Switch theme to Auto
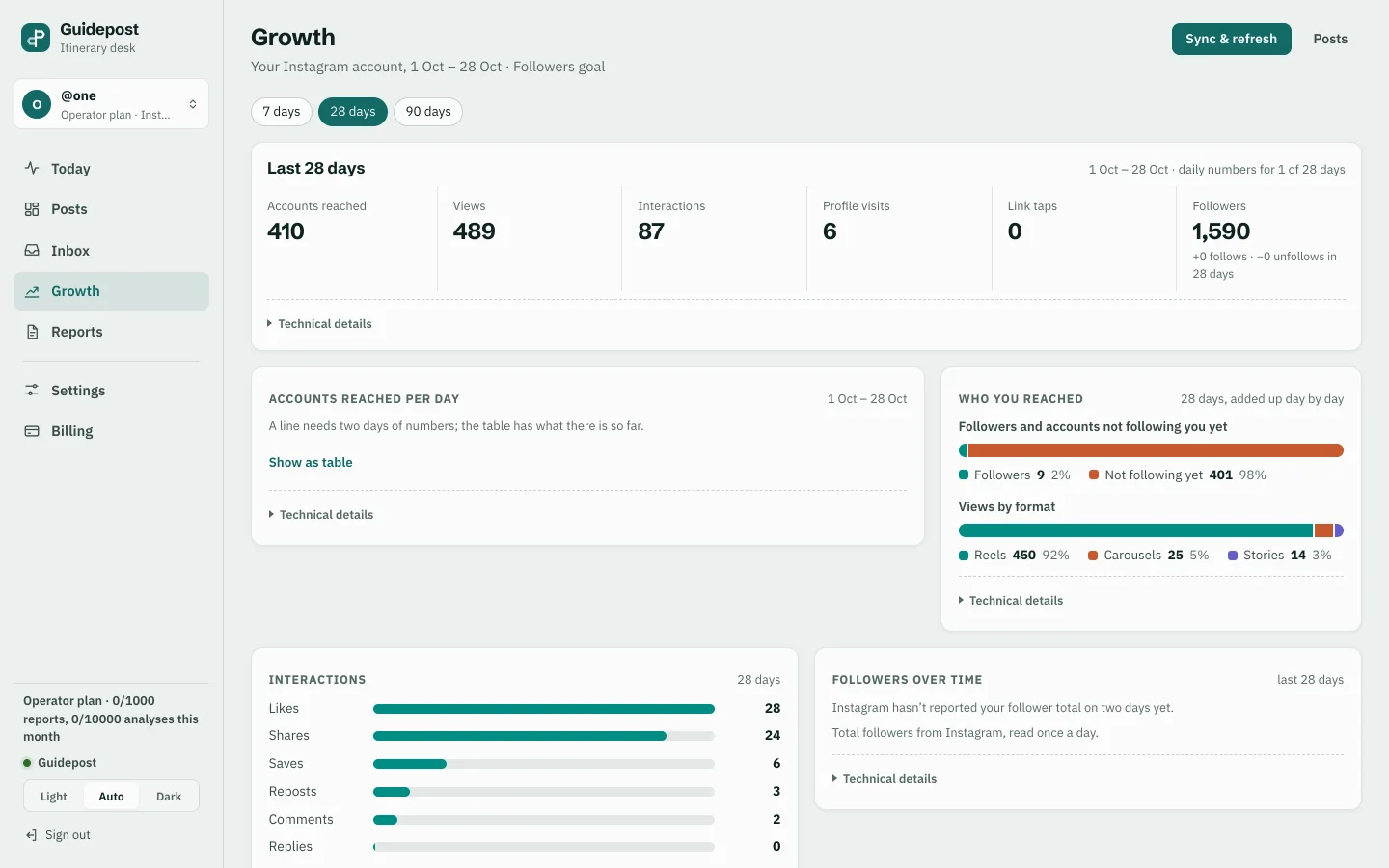Screen dimensions: 1389x868 [111, 797]
